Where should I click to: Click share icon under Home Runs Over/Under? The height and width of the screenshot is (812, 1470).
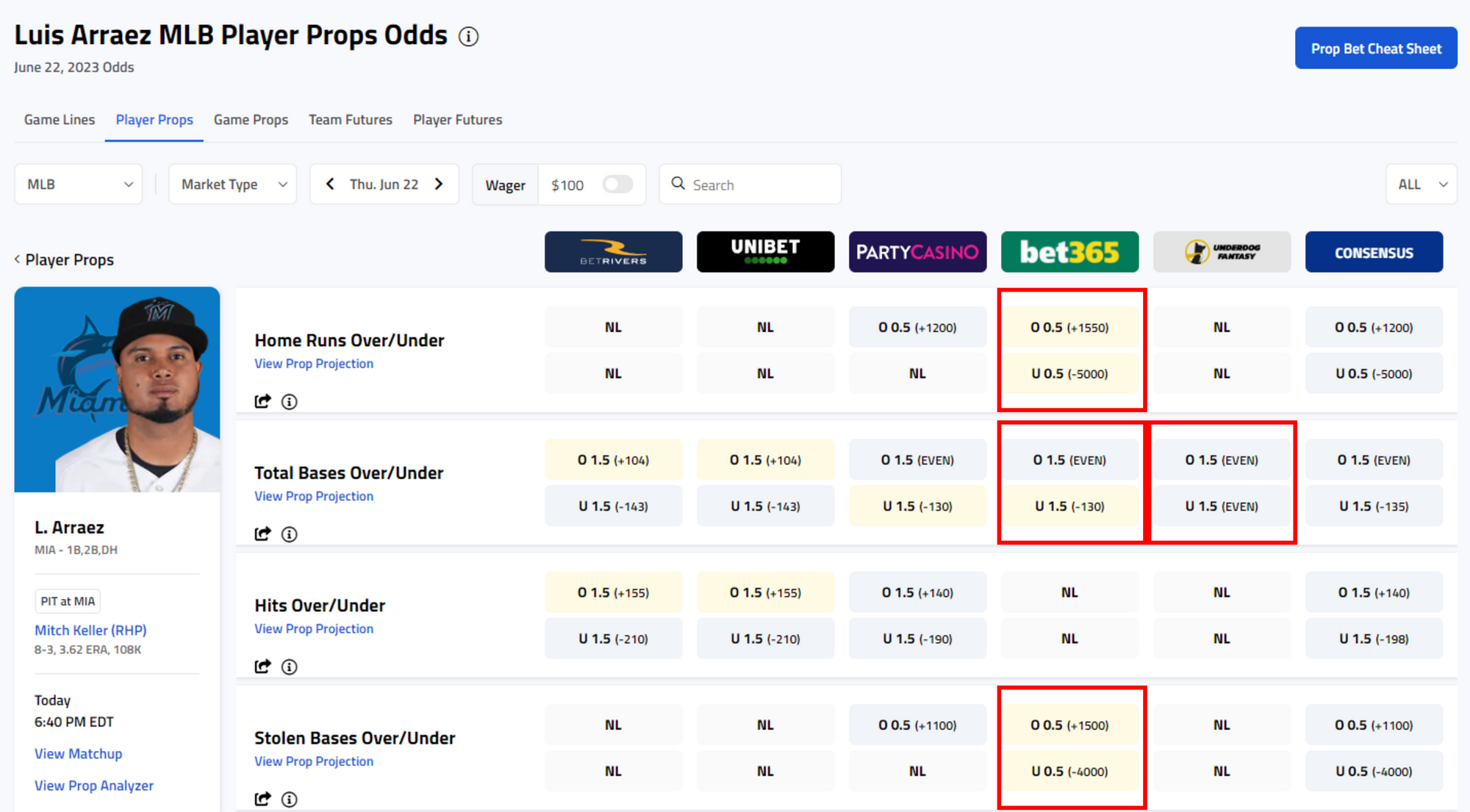click(x=262, y=401)
